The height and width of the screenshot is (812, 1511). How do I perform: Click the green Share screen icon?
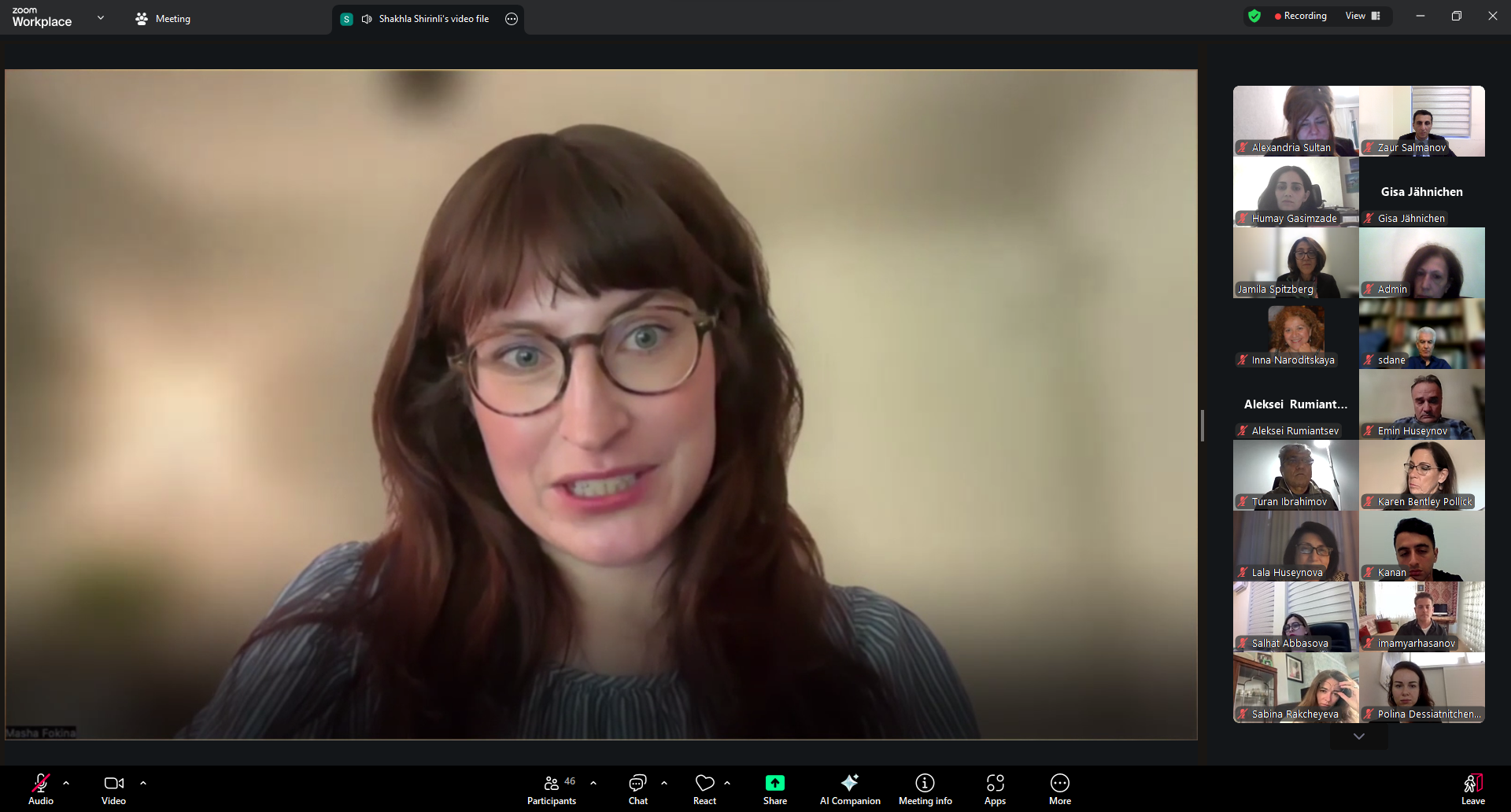click(x=774, y=783)
